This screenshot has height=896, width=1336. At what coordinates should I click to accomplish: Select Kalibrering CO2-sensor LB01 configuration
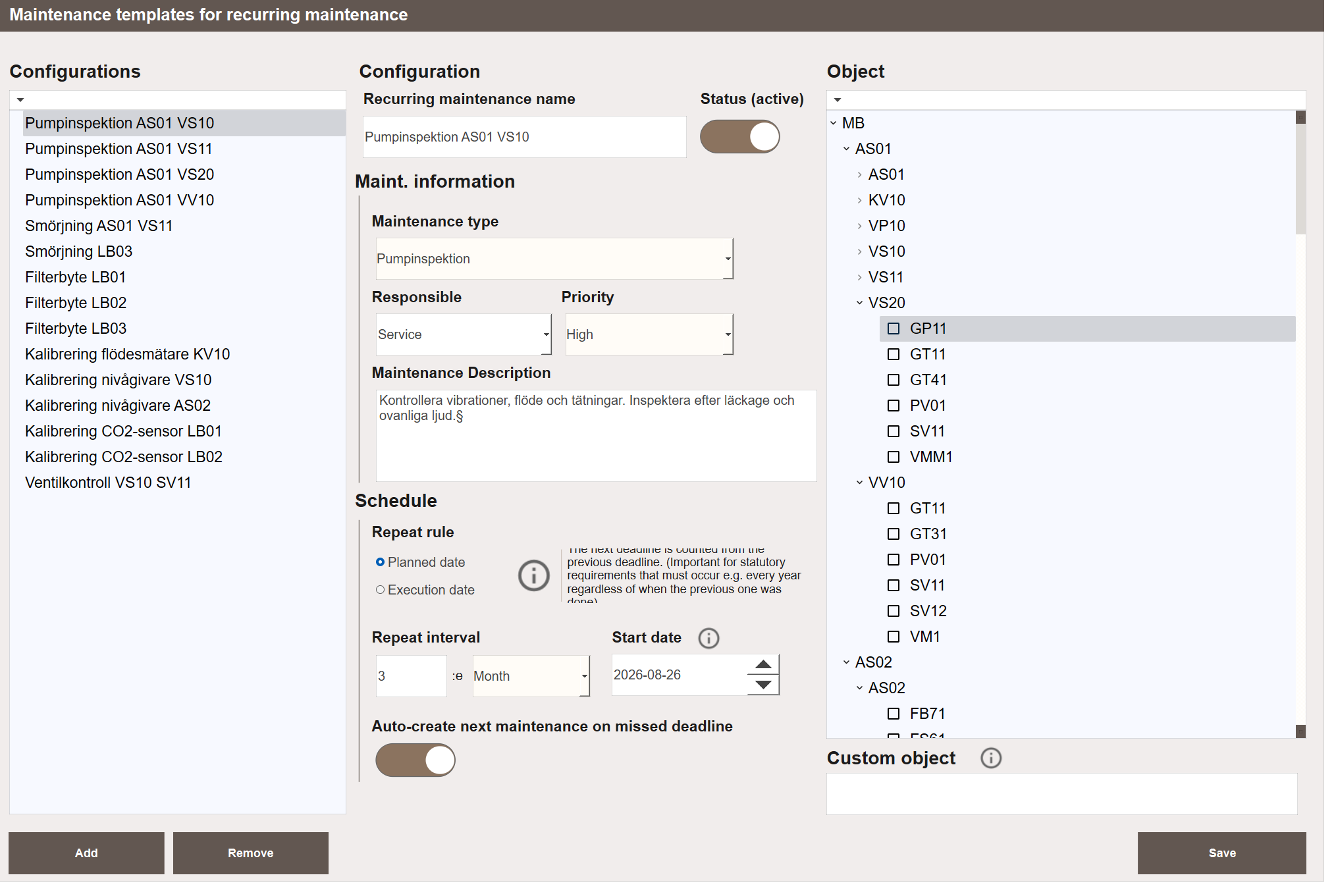pos(184,431)
